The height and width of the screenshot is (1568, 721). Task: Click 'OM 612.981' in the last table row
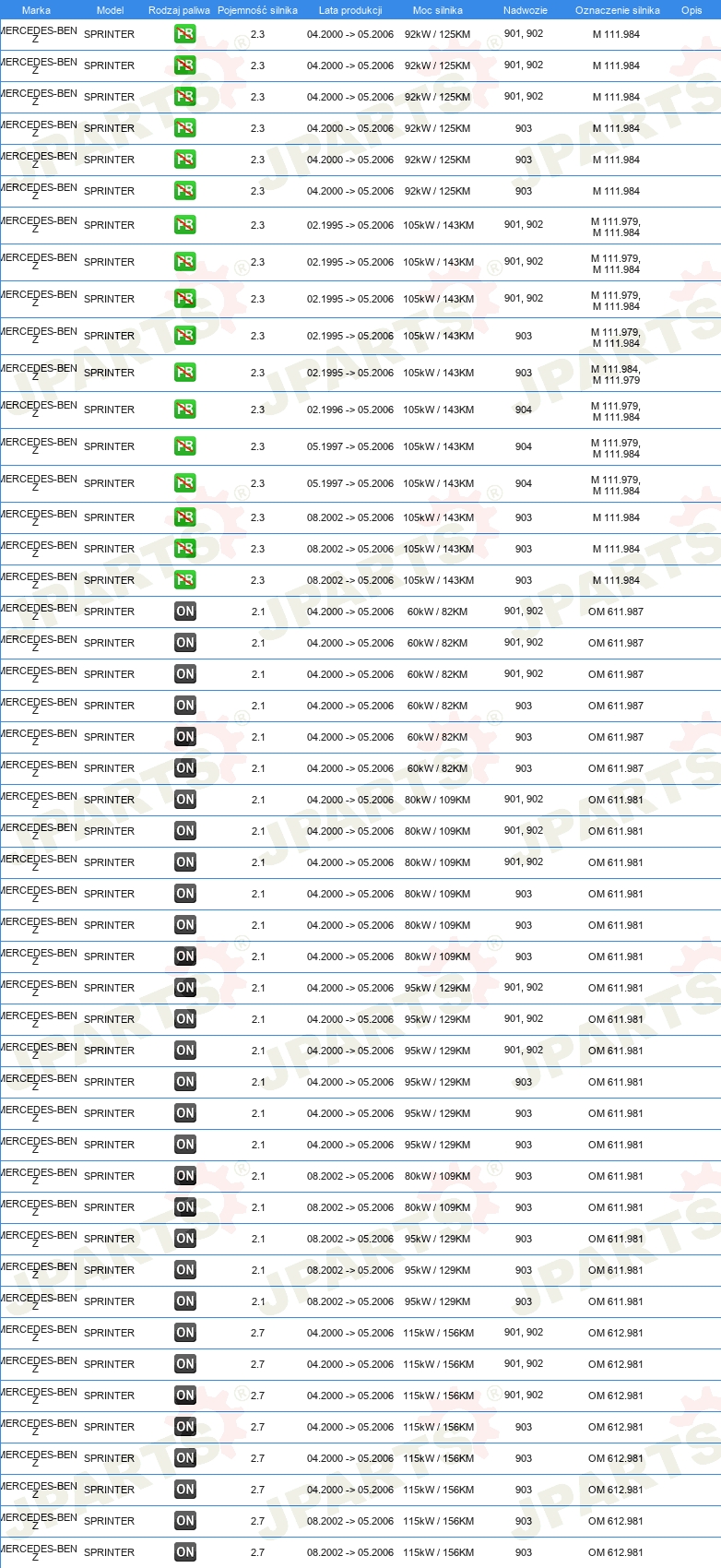click(616, 1552)
